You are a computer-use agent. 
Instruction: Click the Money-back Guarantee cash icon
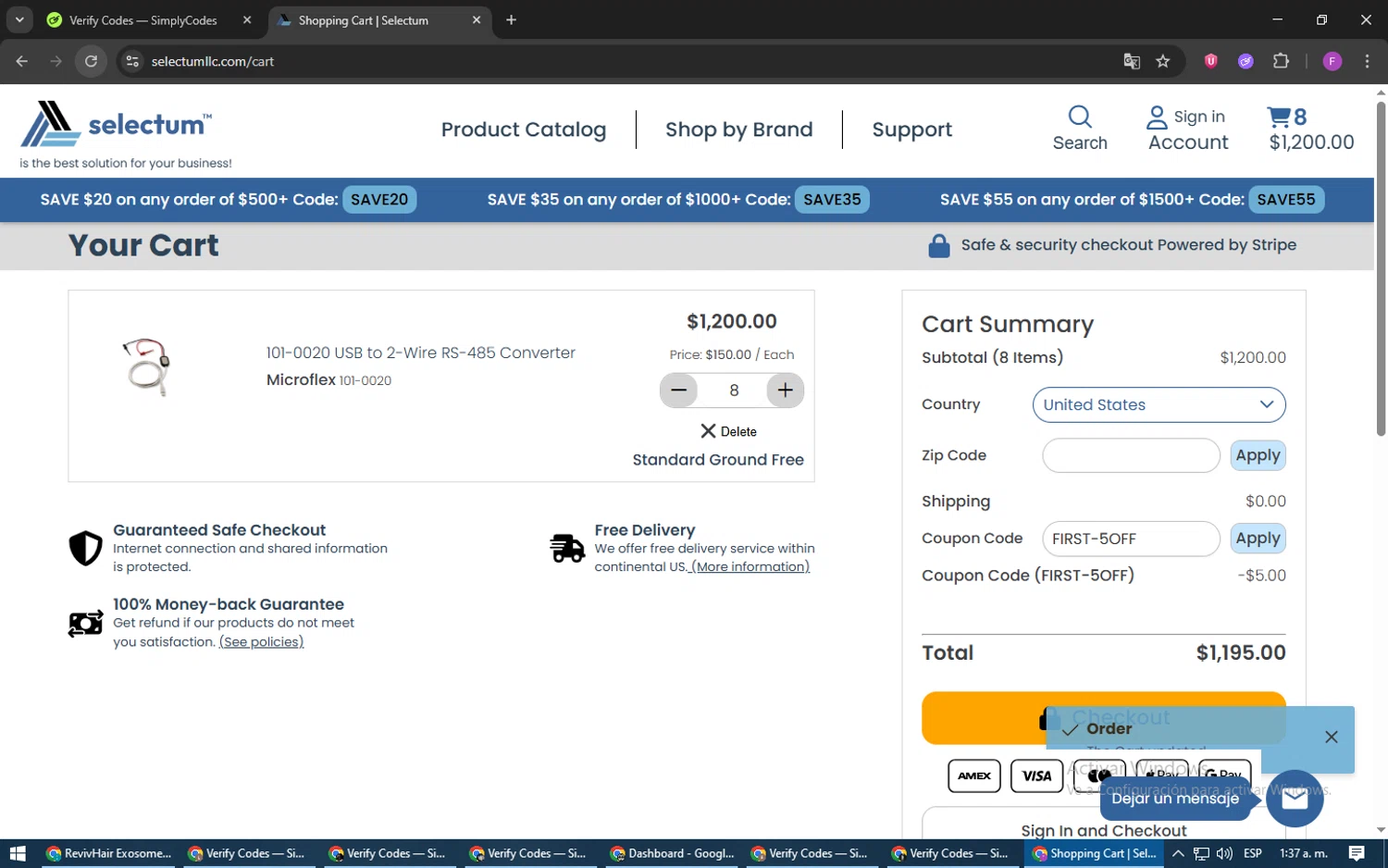click(85, 624)
